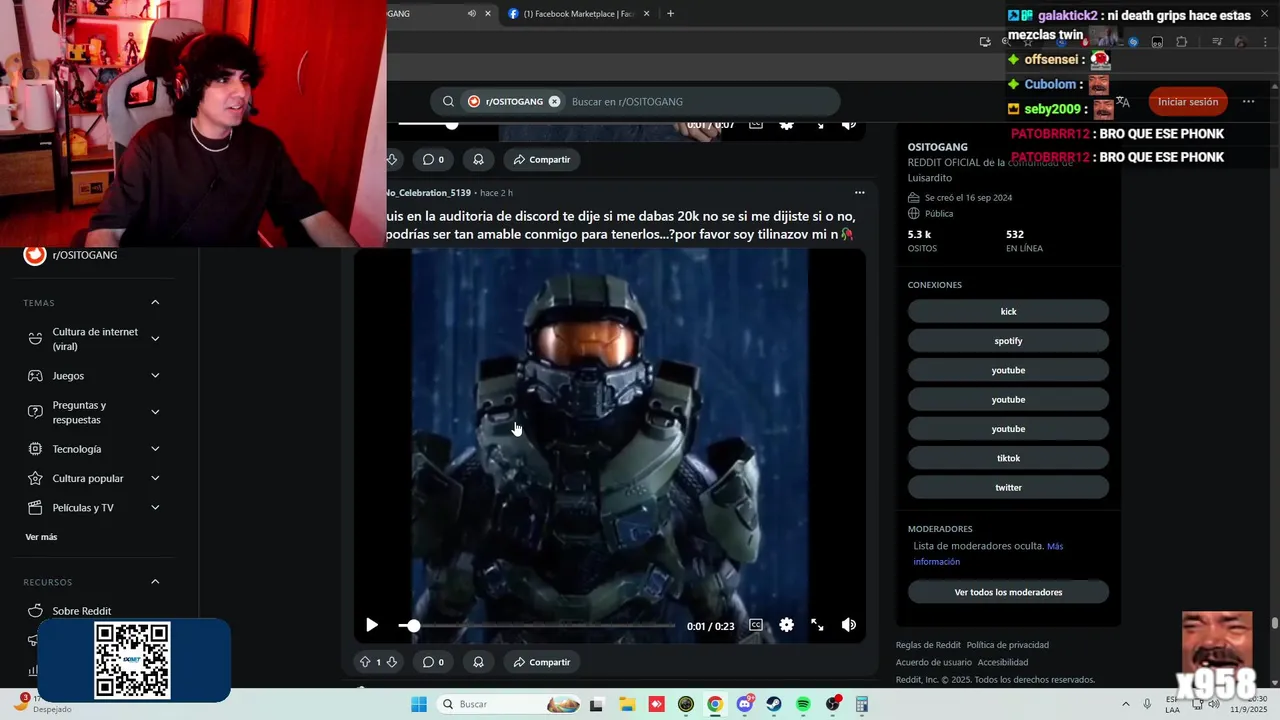
Task: Open the tiktok connection link
Action: click(x=1008, y=458)
